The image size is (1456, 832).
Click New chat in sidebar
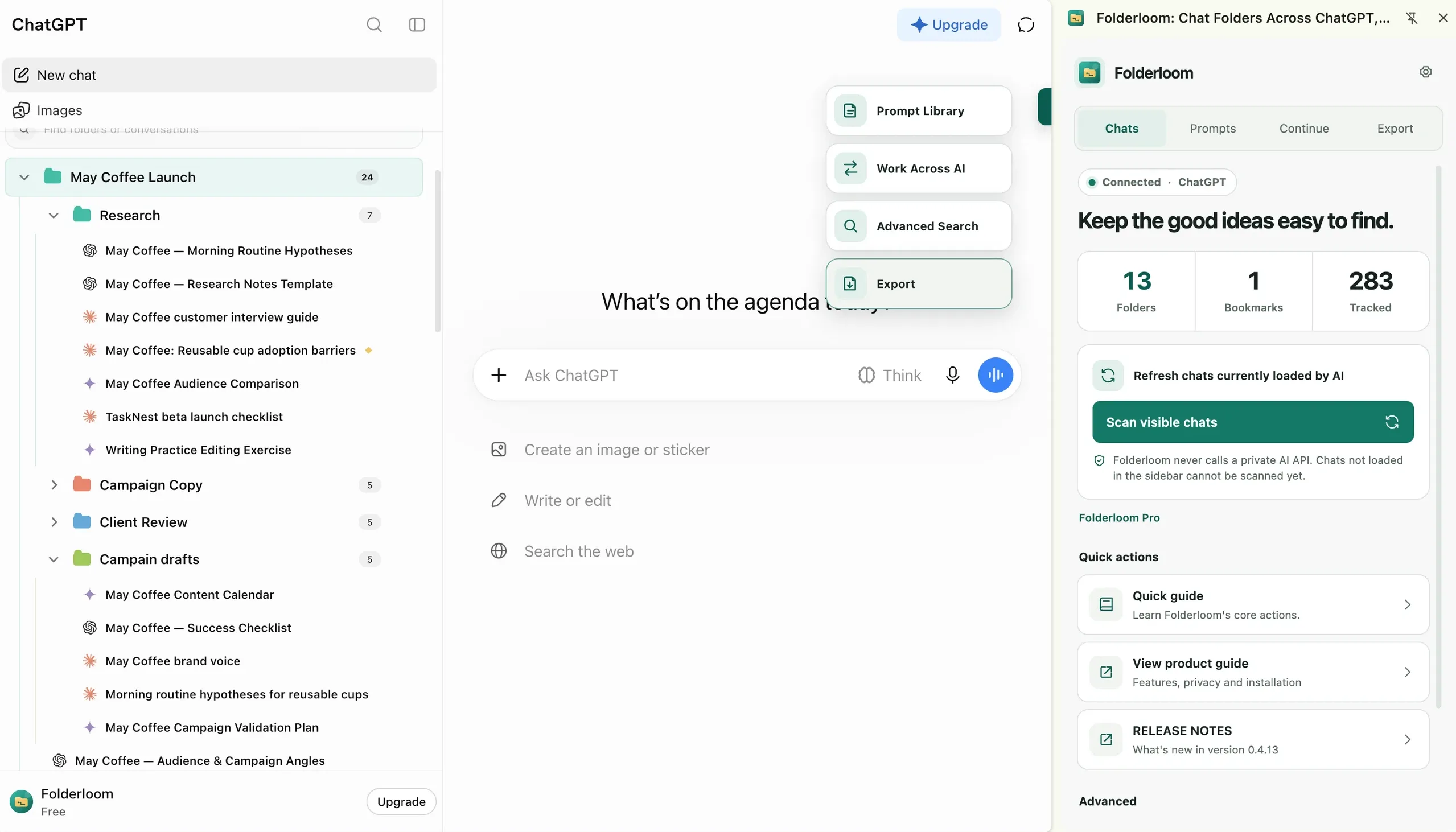coord(219,75)
